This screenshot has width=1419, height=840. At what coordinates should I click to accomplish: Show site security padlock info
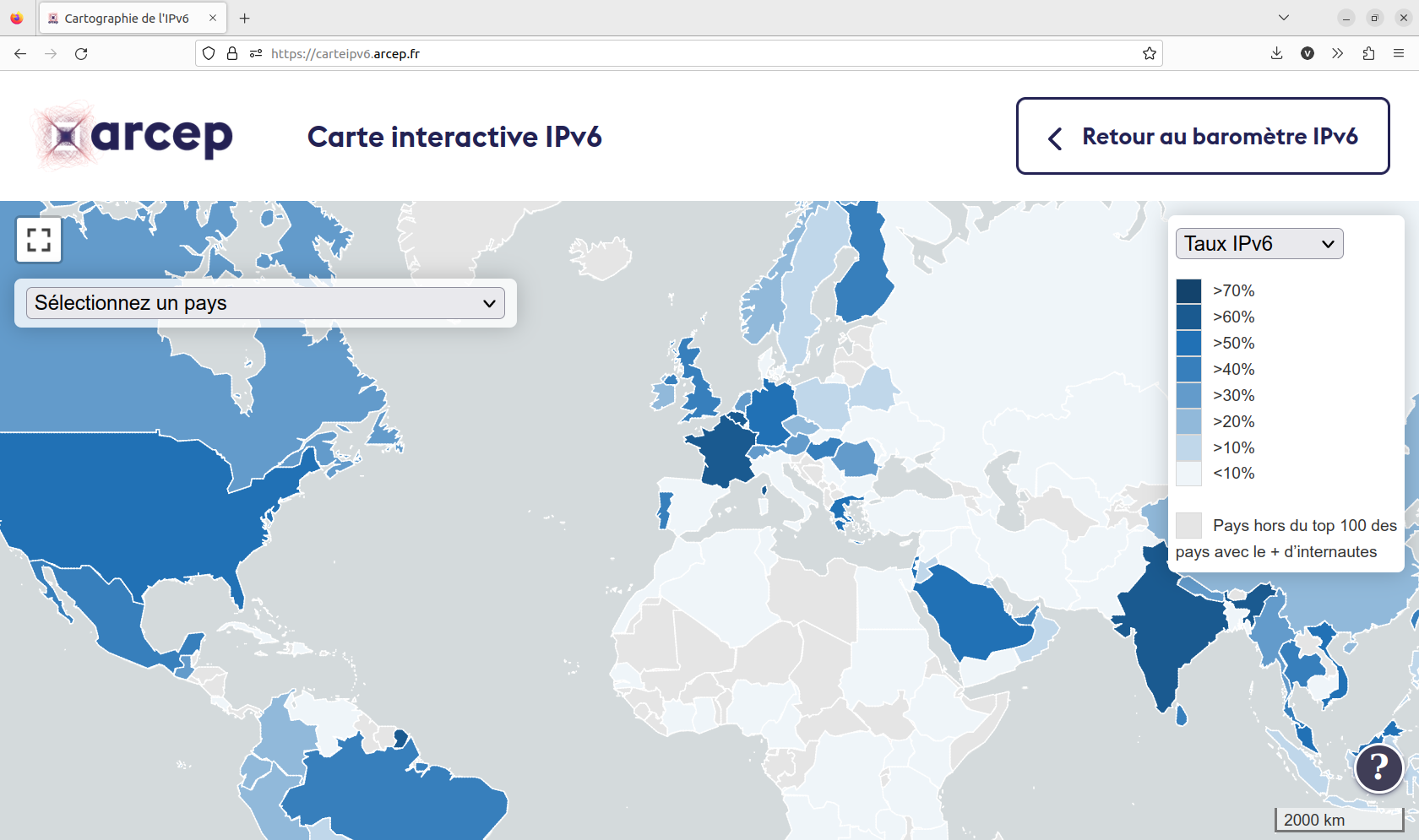tap(232, 54)
